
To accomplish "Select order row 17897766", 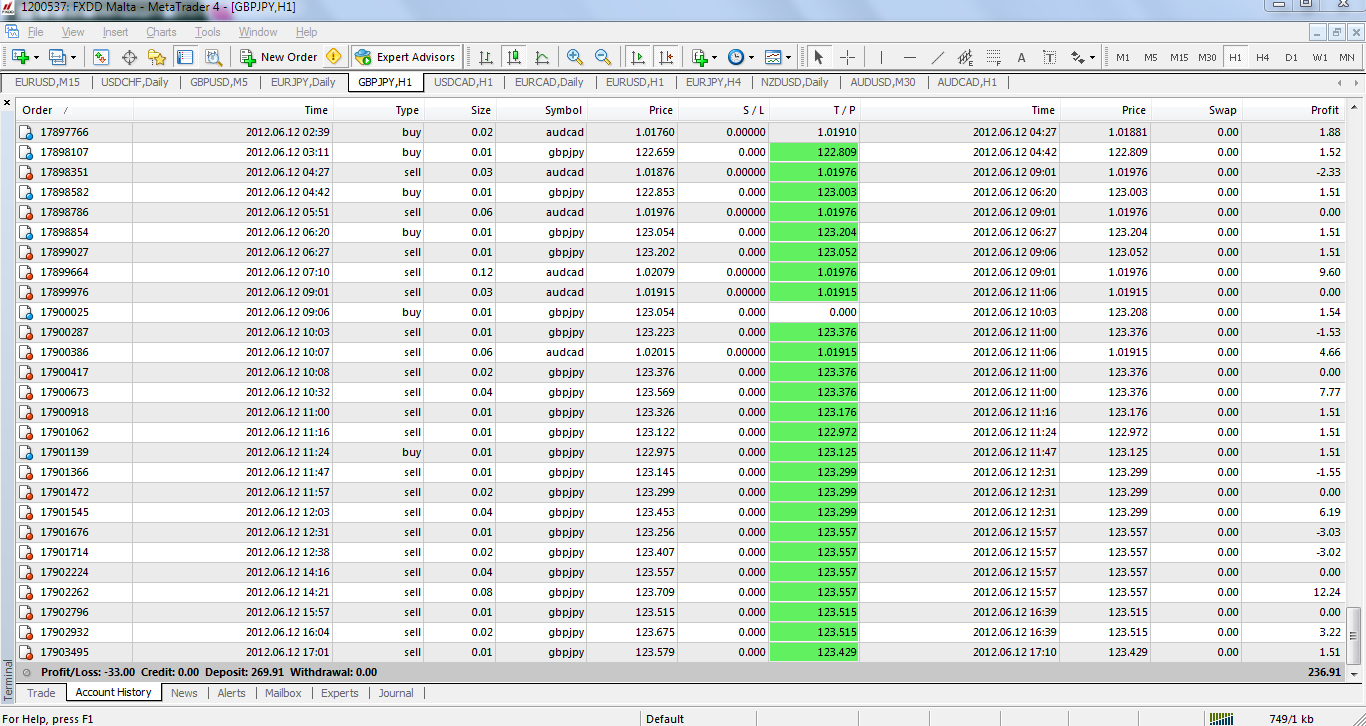I will click(x=681, y=132).
